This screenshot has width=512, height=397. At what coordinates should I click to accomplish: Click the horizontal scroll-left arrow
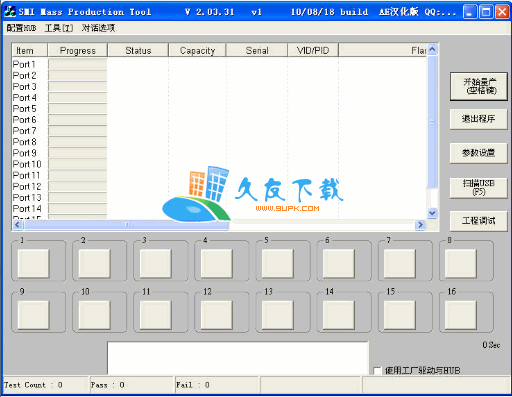(x=18, y=225)
